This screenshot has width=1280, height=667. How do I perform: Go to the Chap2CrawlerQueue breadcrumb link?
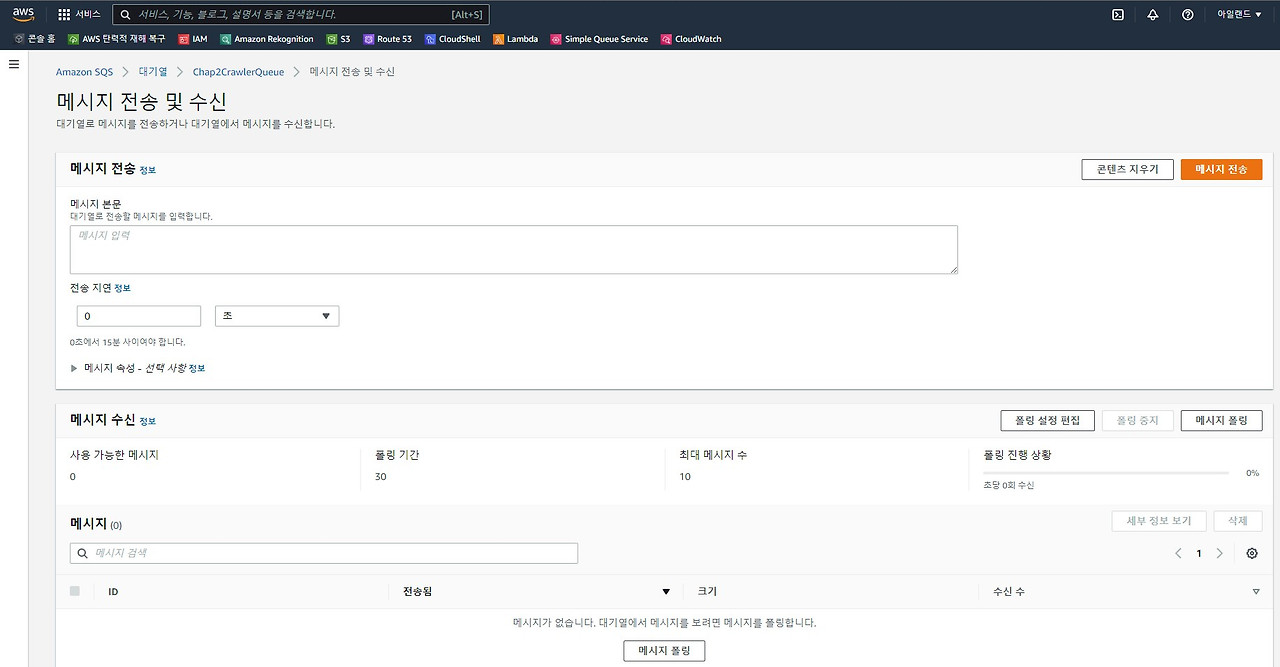(238, 71)
